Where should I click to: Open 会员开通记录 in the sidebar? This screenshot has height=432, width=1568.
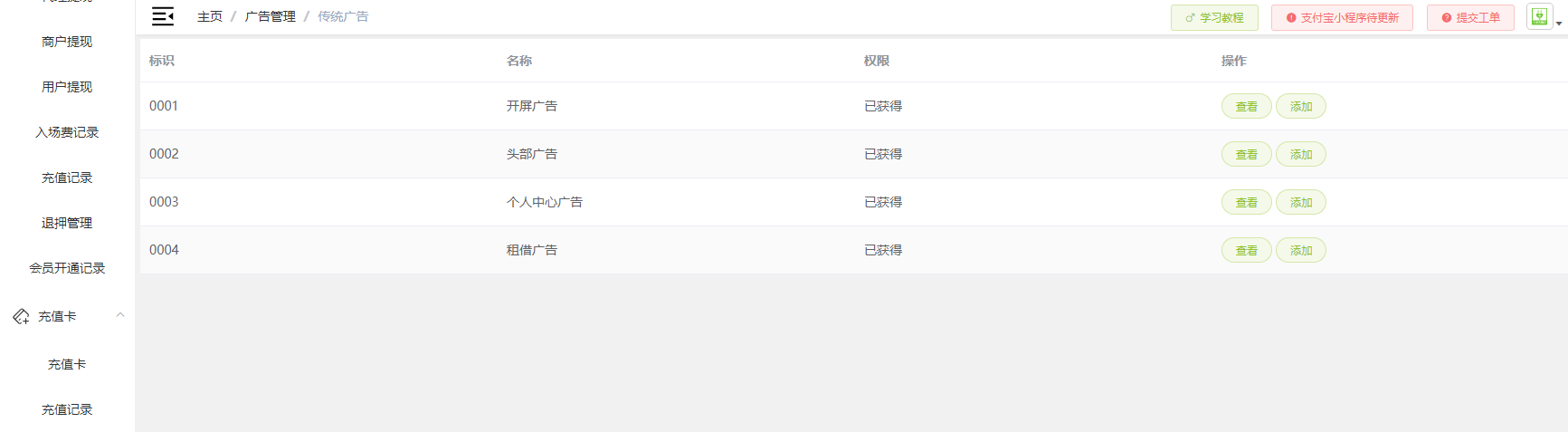[67, 268]
